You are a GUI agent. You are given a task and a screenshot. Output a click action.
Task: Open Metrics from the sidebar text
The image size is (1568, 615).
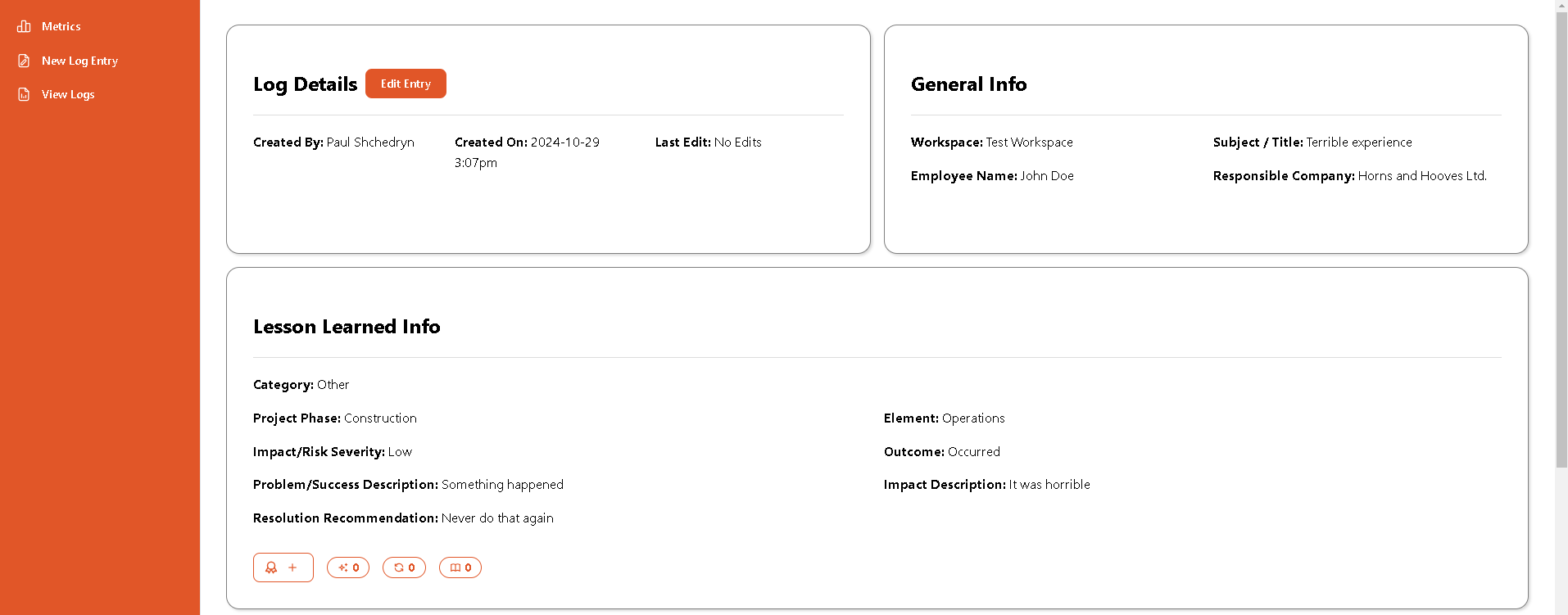tap(61, 27)
